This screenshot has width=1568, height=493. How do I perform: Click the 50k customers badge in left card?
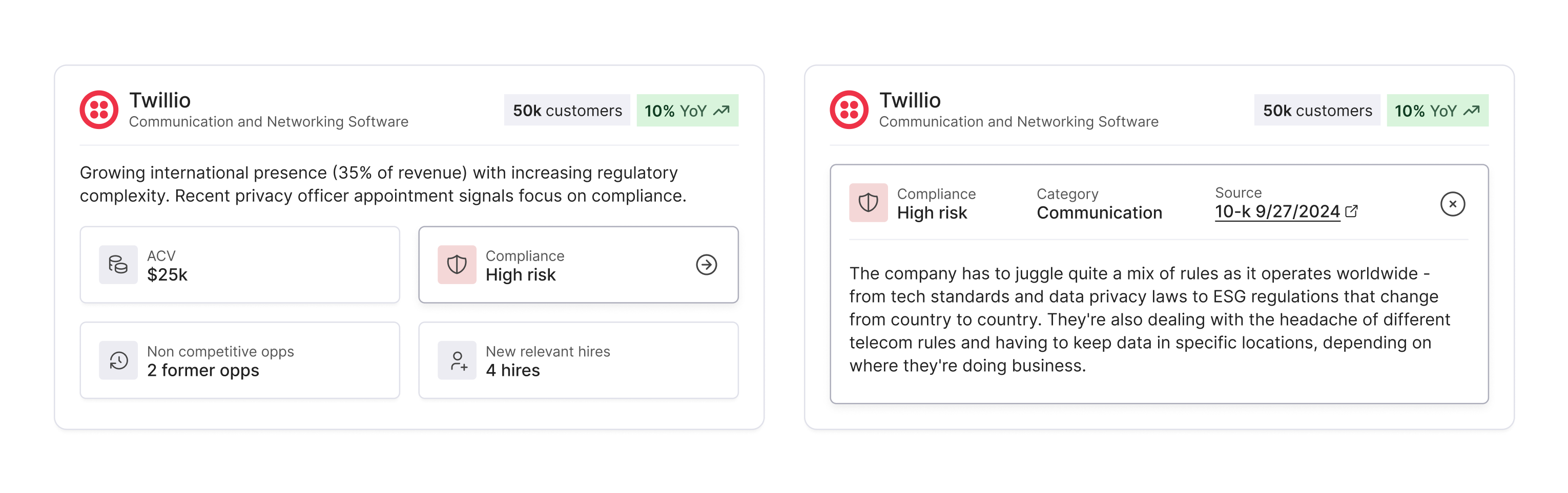(567, 110)
